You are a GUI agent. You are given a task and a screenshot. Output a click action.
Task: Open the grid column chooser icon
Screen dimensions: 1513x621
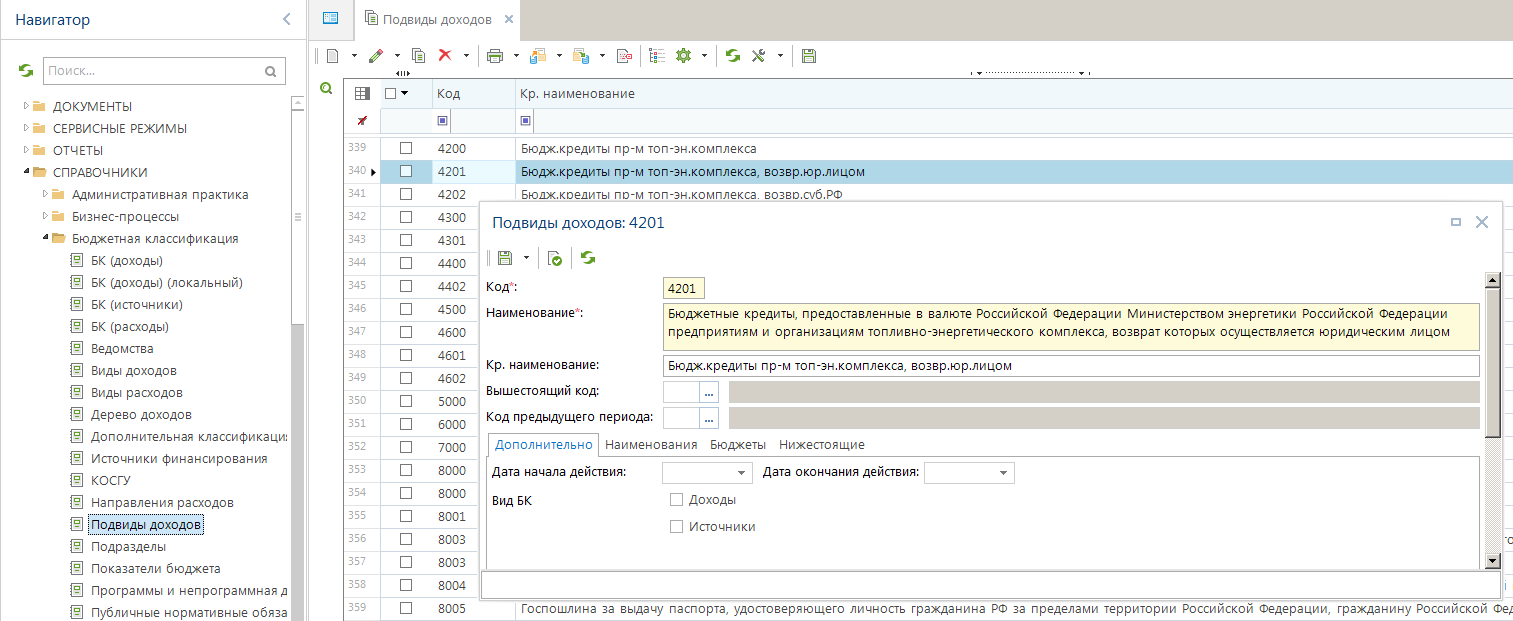[363, 93]
